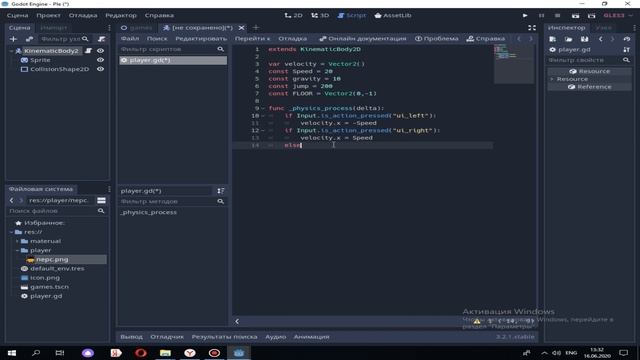Screen dimensions: 640x360
Task: Open script editor Поиск menu
Action: 157,38
